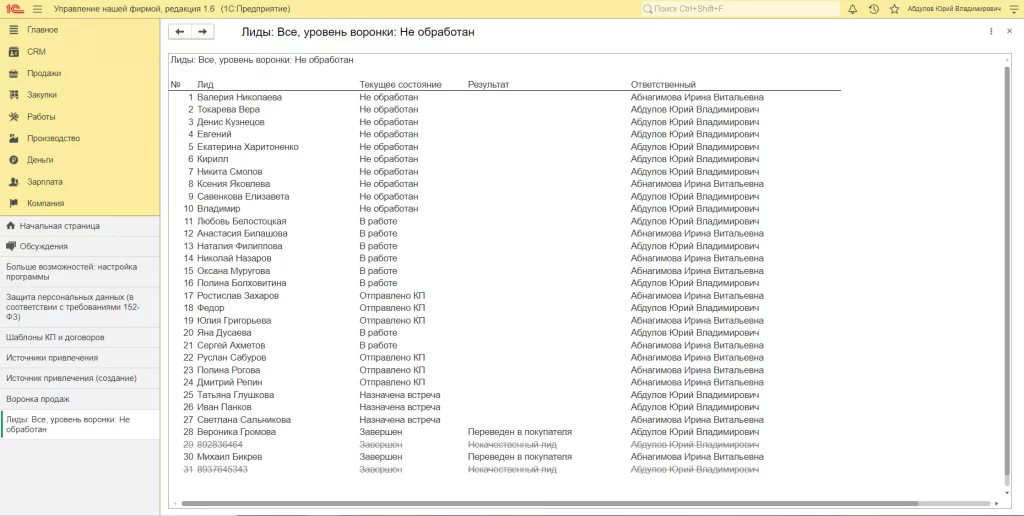This screenshot has width=1024, height=516.
Task: Open notifications bell
Action: coord(852,9)
